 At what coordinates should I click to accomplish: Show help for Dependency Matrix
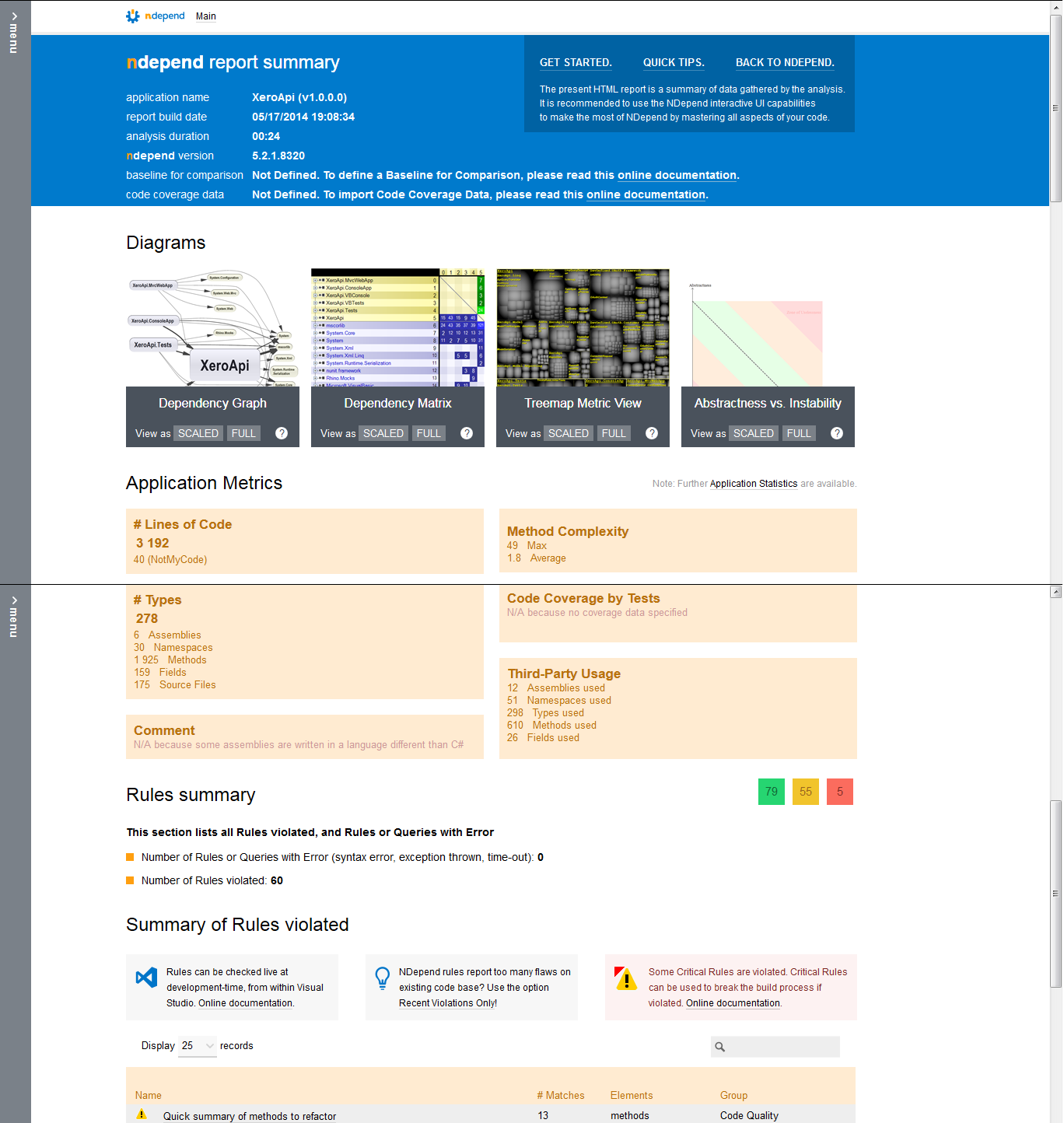[x=467, y=433]
